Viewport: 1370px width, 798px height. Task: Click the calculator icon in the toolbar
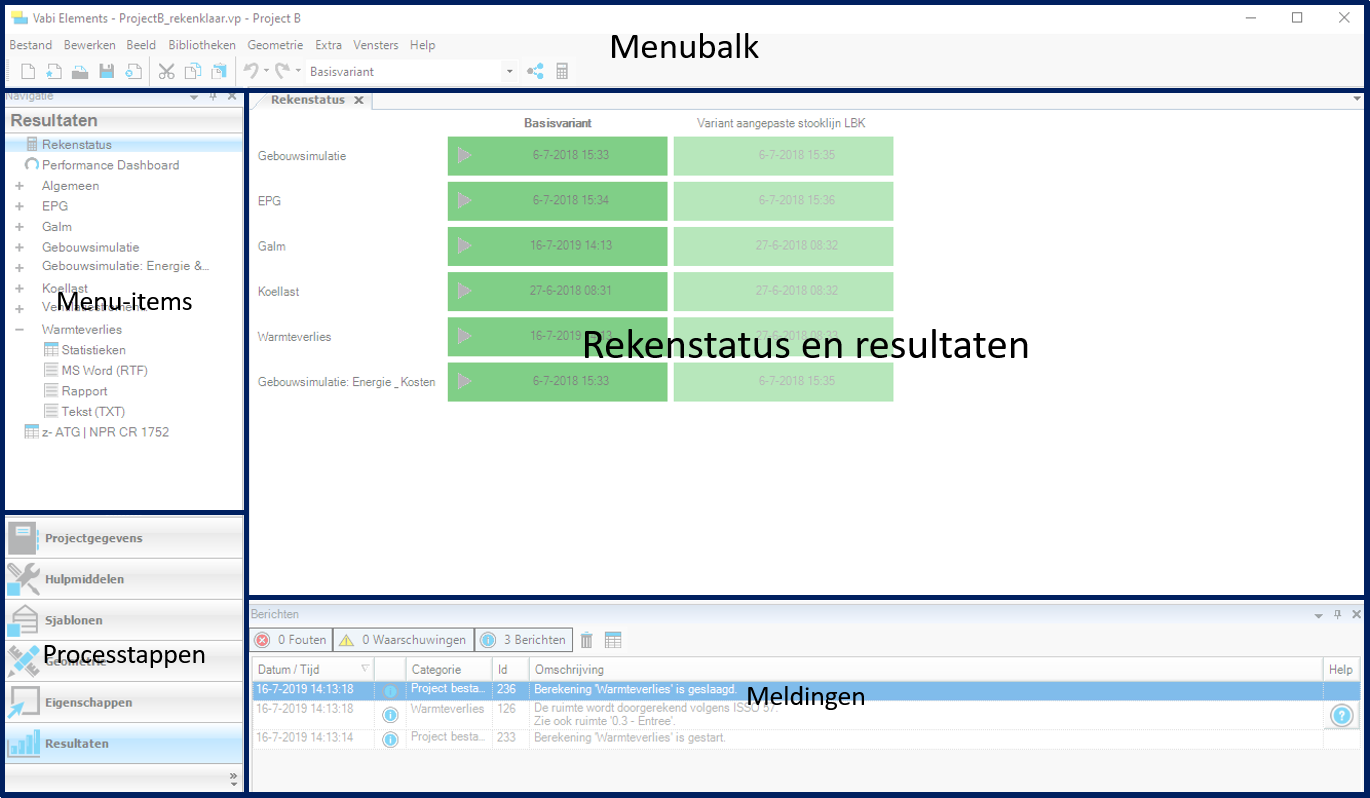(x=562, y=71)
